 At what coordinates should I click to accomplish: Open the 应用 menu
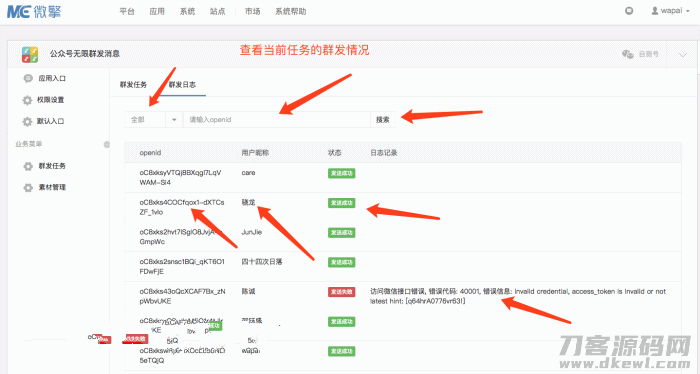click(157, 11)
